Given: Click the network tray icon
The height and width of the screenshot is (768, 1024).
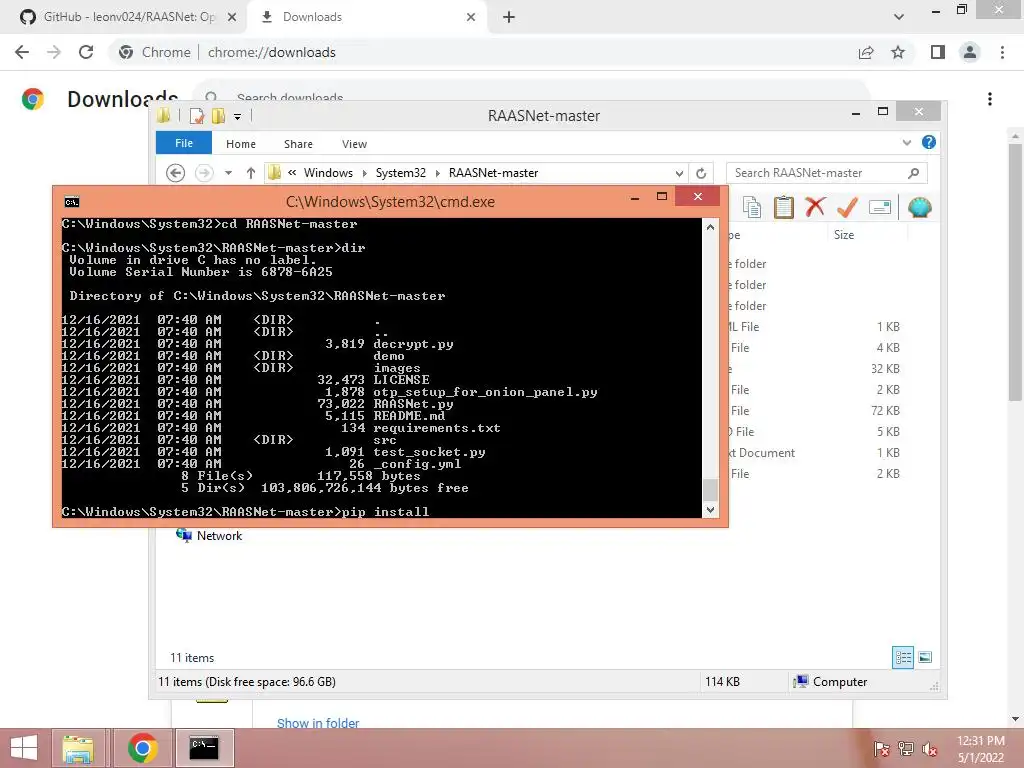Looking at the screenshot, I should [906, 749].
